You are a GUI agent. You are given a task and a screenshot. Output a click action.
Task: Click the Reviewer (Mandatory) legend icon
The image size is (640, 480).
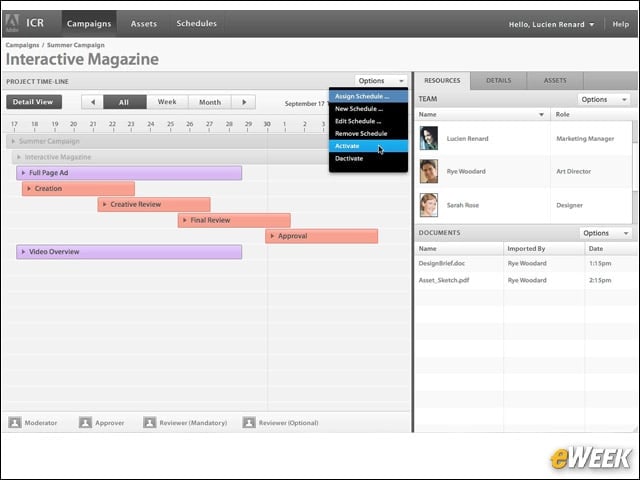point(150,422)
